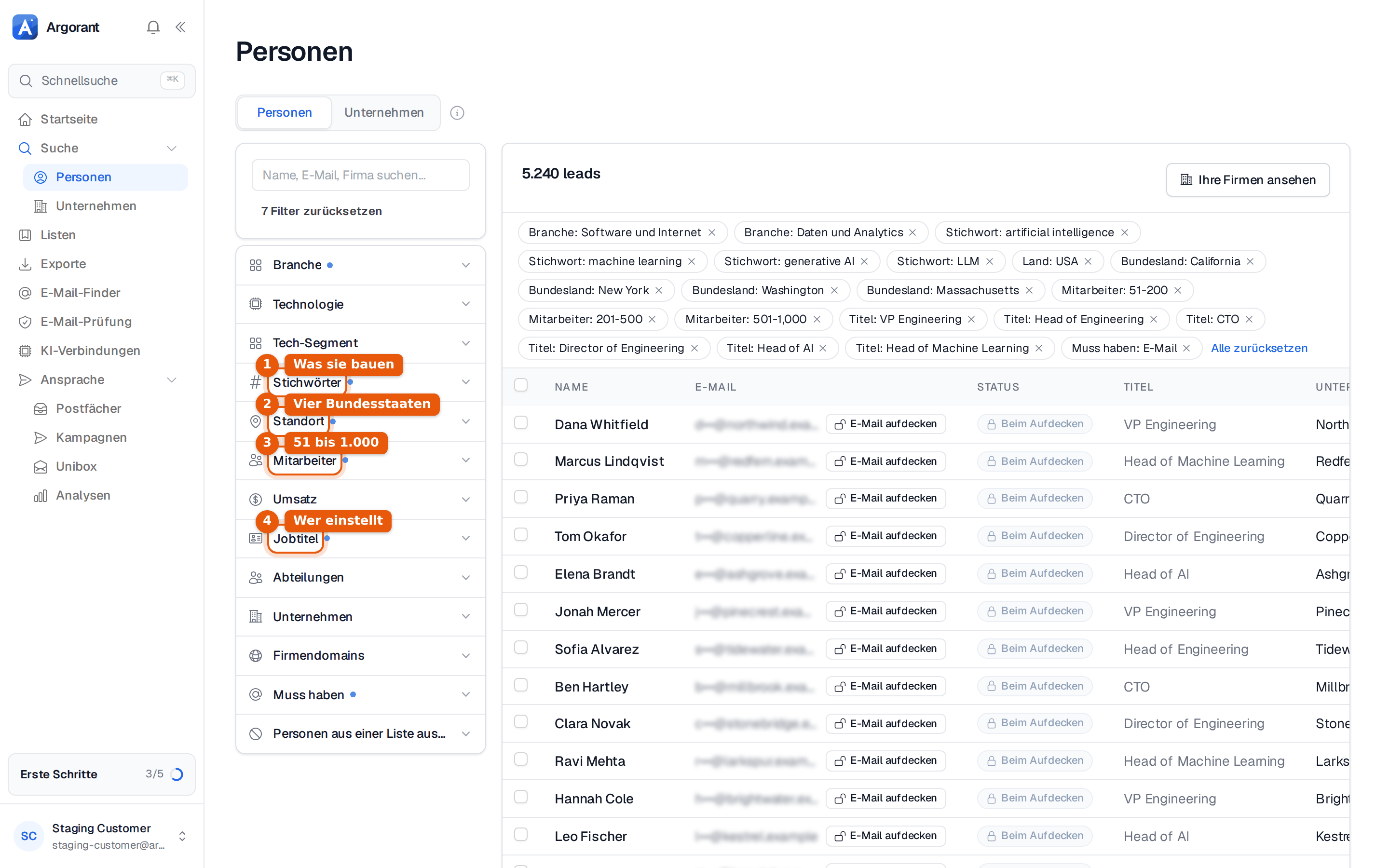
Task: Click '7 Filter zurücksetzen'
Action: click(321, 211)
